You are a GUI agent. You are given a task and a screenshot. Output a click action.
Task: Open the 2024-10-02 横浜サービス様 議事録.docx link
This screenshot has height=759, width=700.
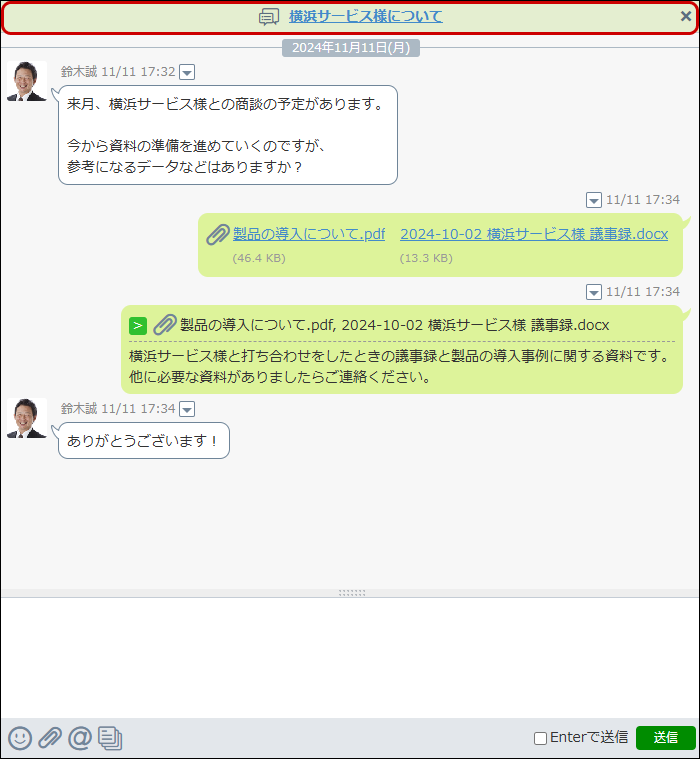(534, 234)
